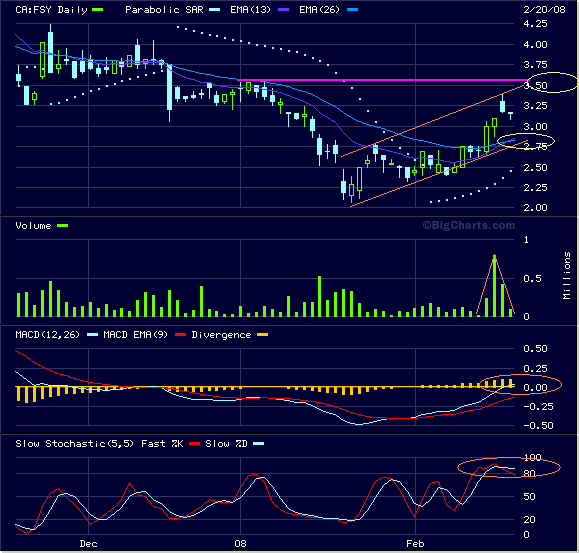Click the red MACD EMA(9) legend swatch

click(x=180, y=335)
